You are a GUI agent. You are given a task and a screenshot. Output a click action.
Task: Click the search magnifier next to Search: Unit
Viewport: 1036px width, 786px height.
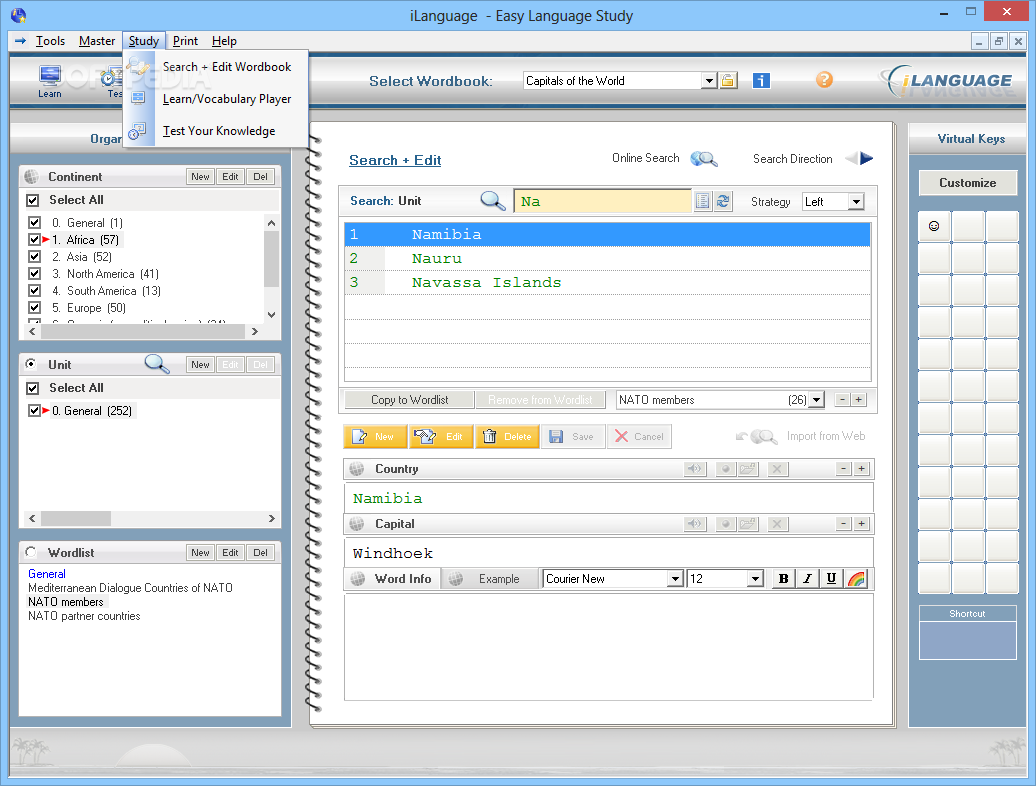click(493, 200)
